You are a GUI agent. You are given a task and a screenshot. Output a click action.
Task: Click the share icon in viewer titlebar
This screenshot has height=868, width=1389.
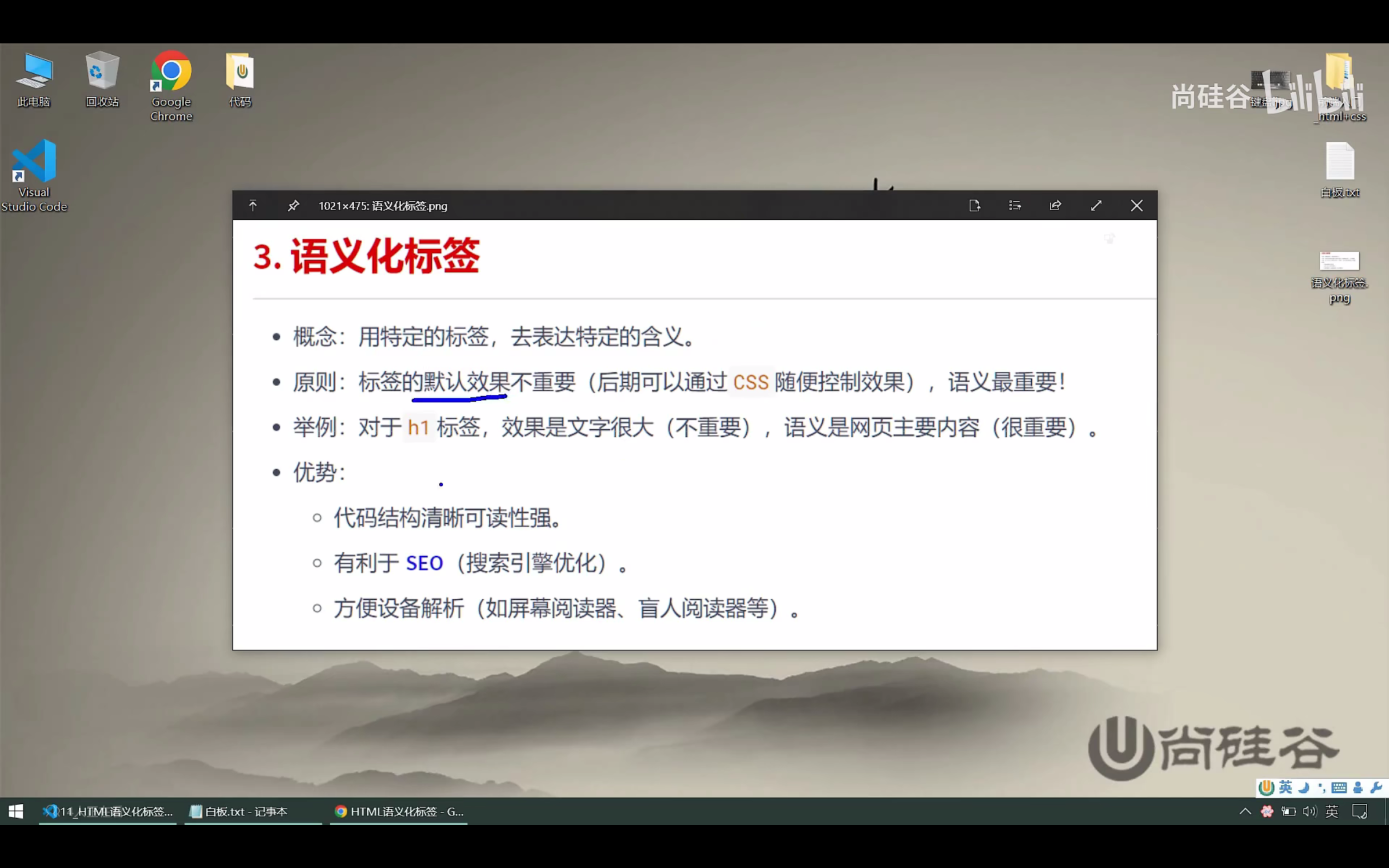point(1055,205)
